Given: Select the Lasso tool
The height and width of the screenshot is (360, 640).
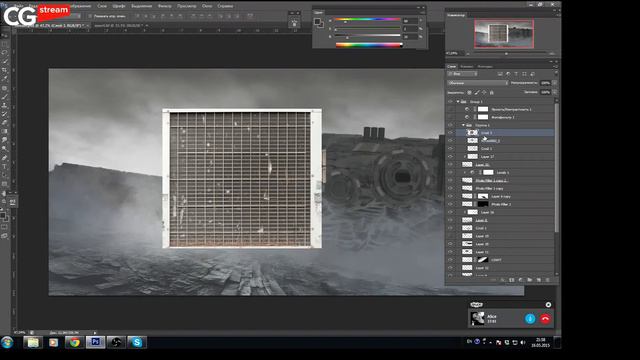Looking at the screenshot, I should (x=5, y=53).
